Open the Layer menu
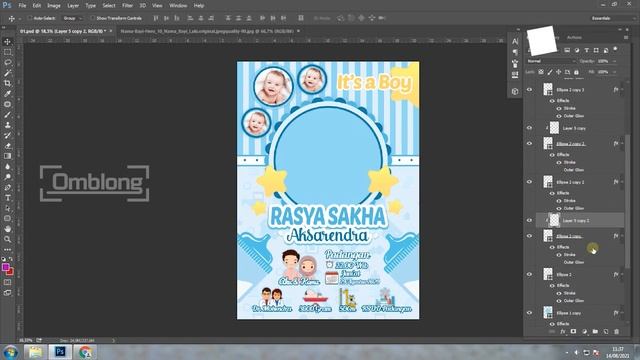 tap(73, 6)
